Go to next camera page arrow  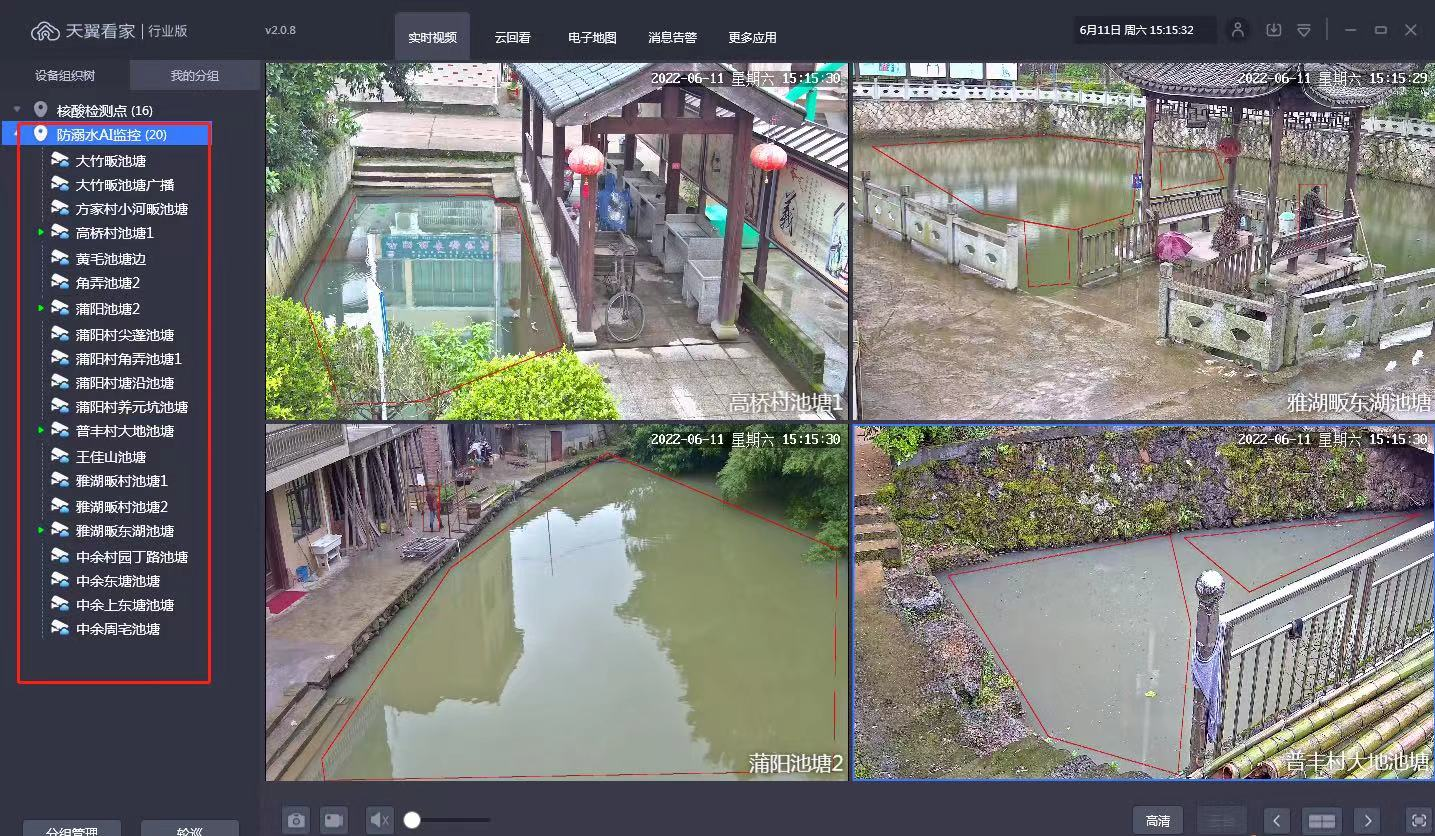[1367, 820]
